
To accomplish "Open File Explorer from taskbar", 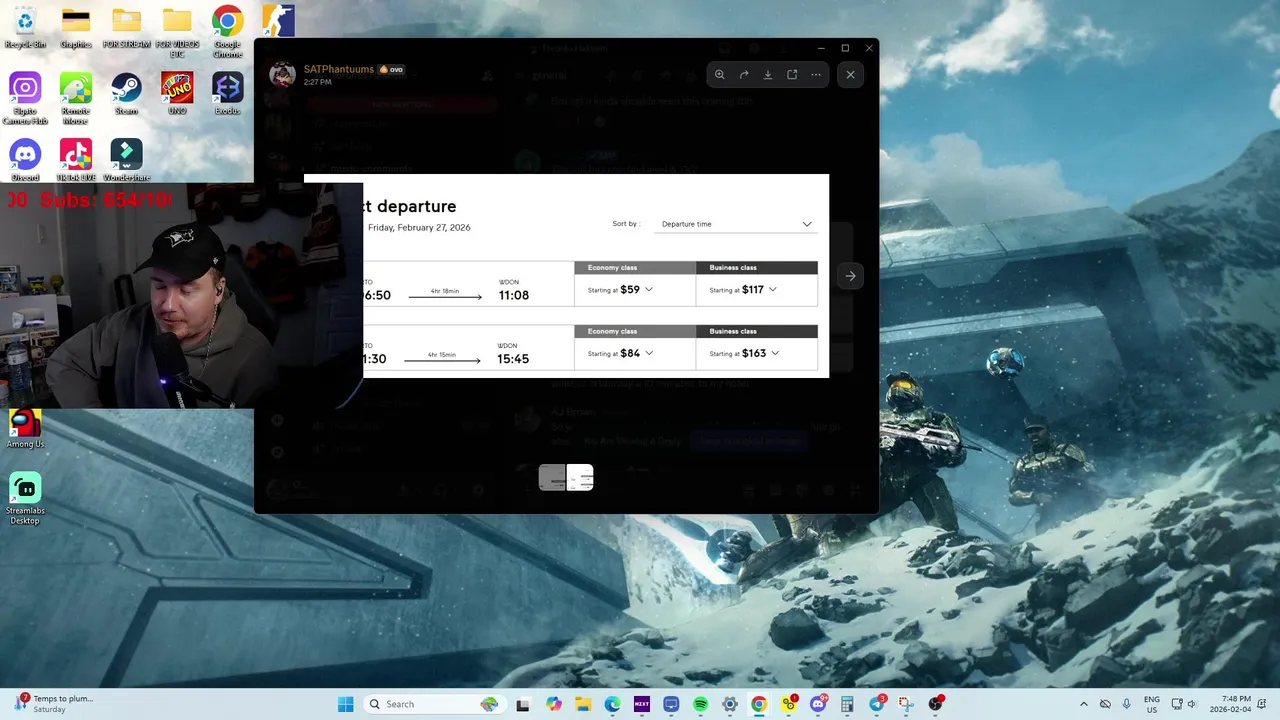I will 583,704.
